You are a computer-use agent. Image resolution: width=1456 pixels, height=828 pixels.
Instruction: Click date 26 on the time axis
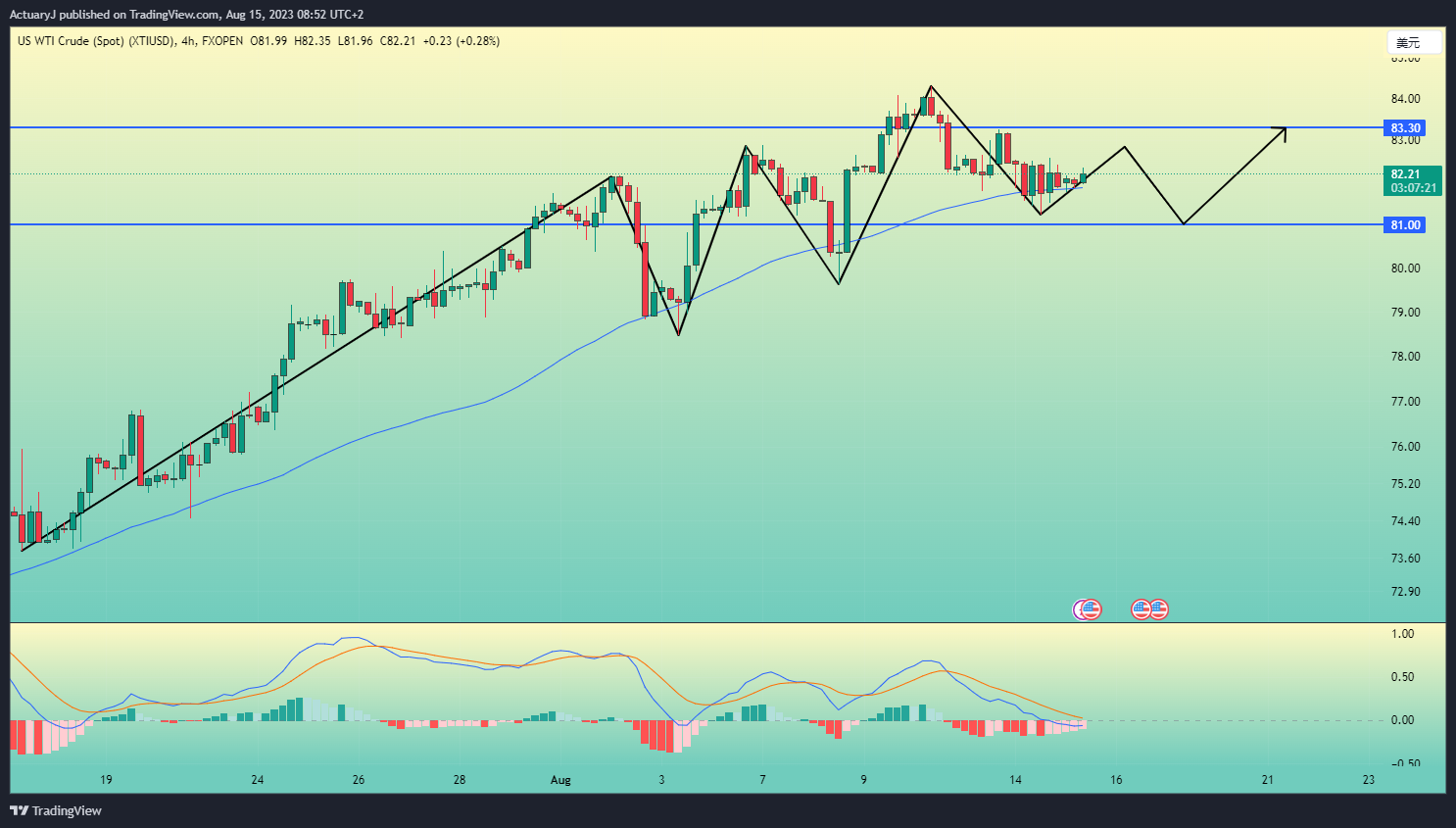[x=359, y=780]
